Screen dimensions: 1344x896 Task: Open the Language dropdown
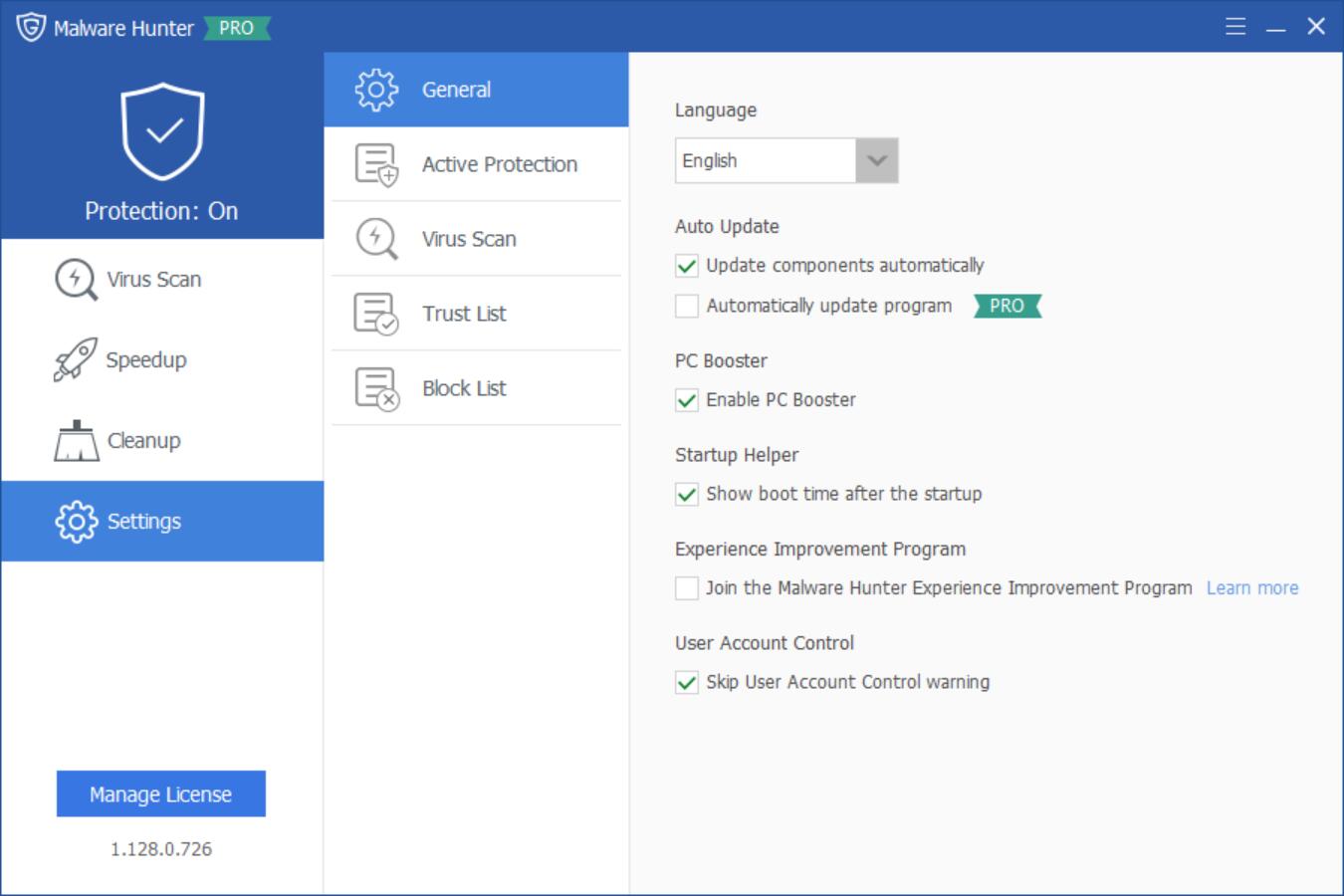point(876,160)
